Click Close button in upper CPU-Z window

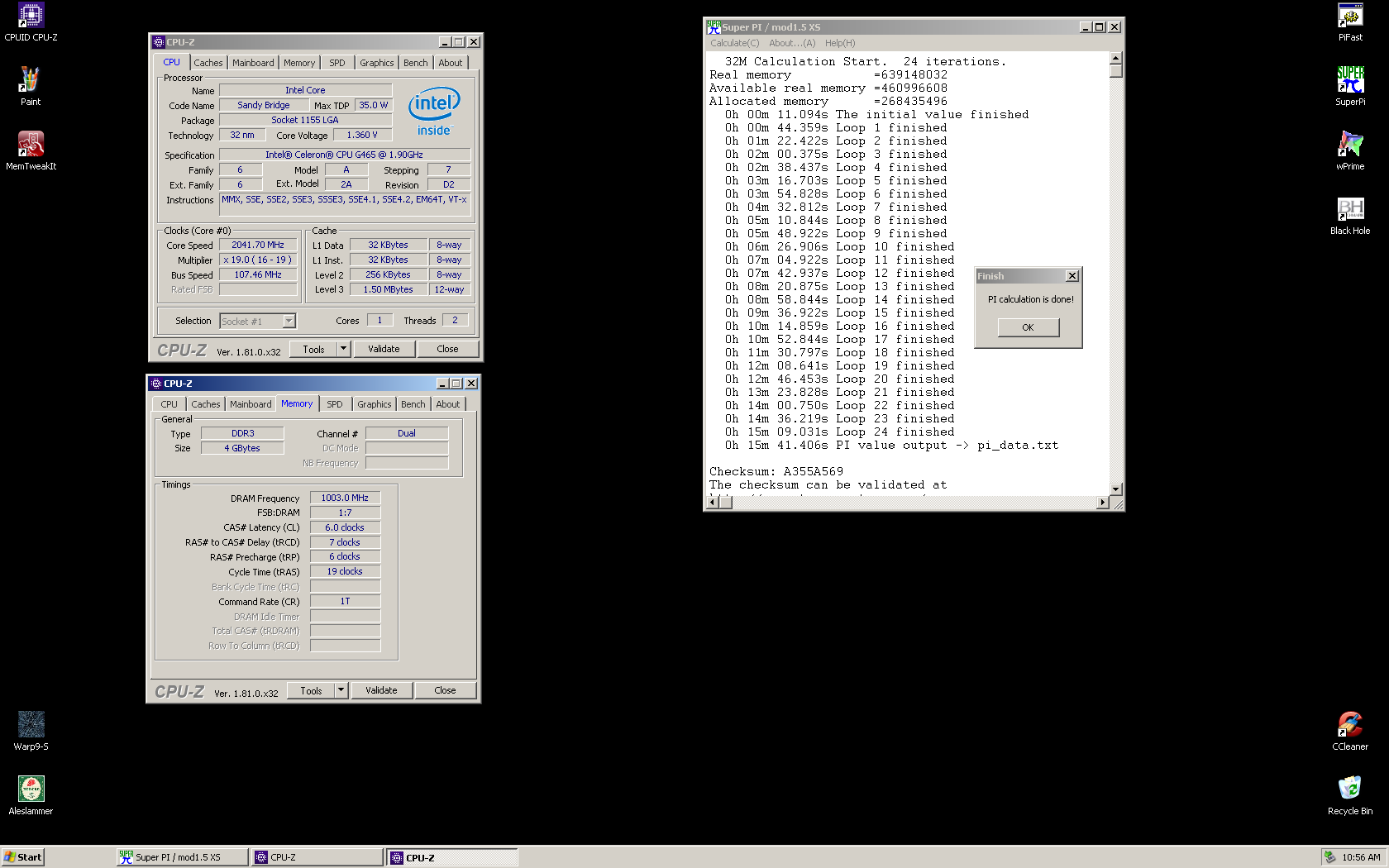[x=447, y=349]
